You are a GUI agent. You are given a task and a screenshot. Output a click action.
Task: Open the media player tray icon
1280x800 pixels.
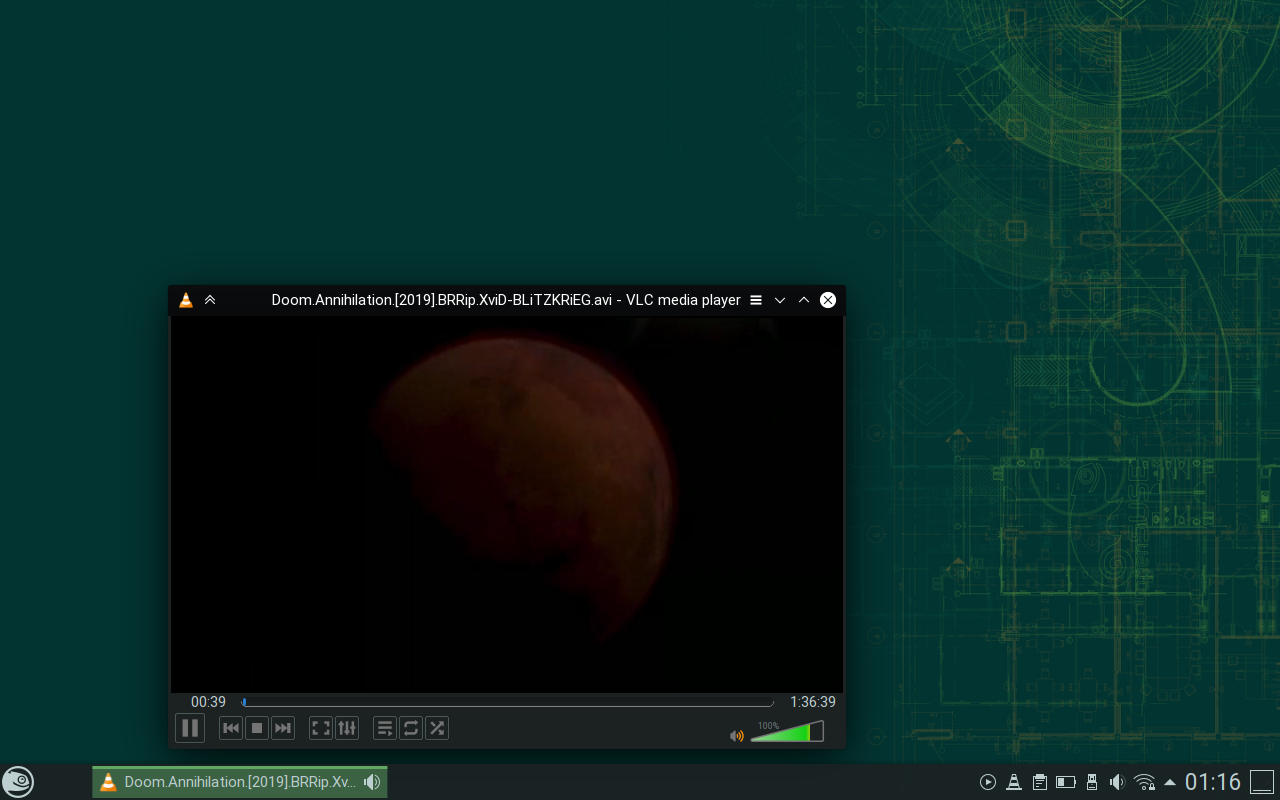pos(988,782)
